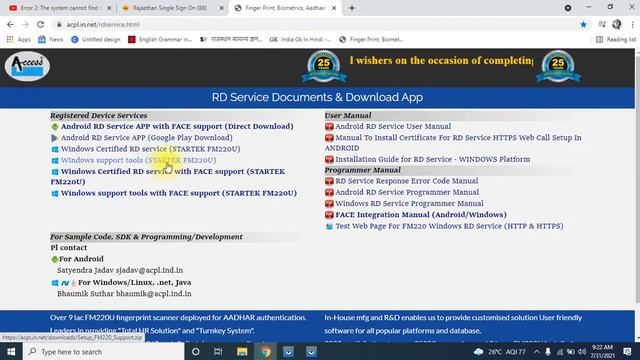Click PDF icon beside Android RD Service User Manual
Viewport: 640px width, 360px height.
point(329,127)
